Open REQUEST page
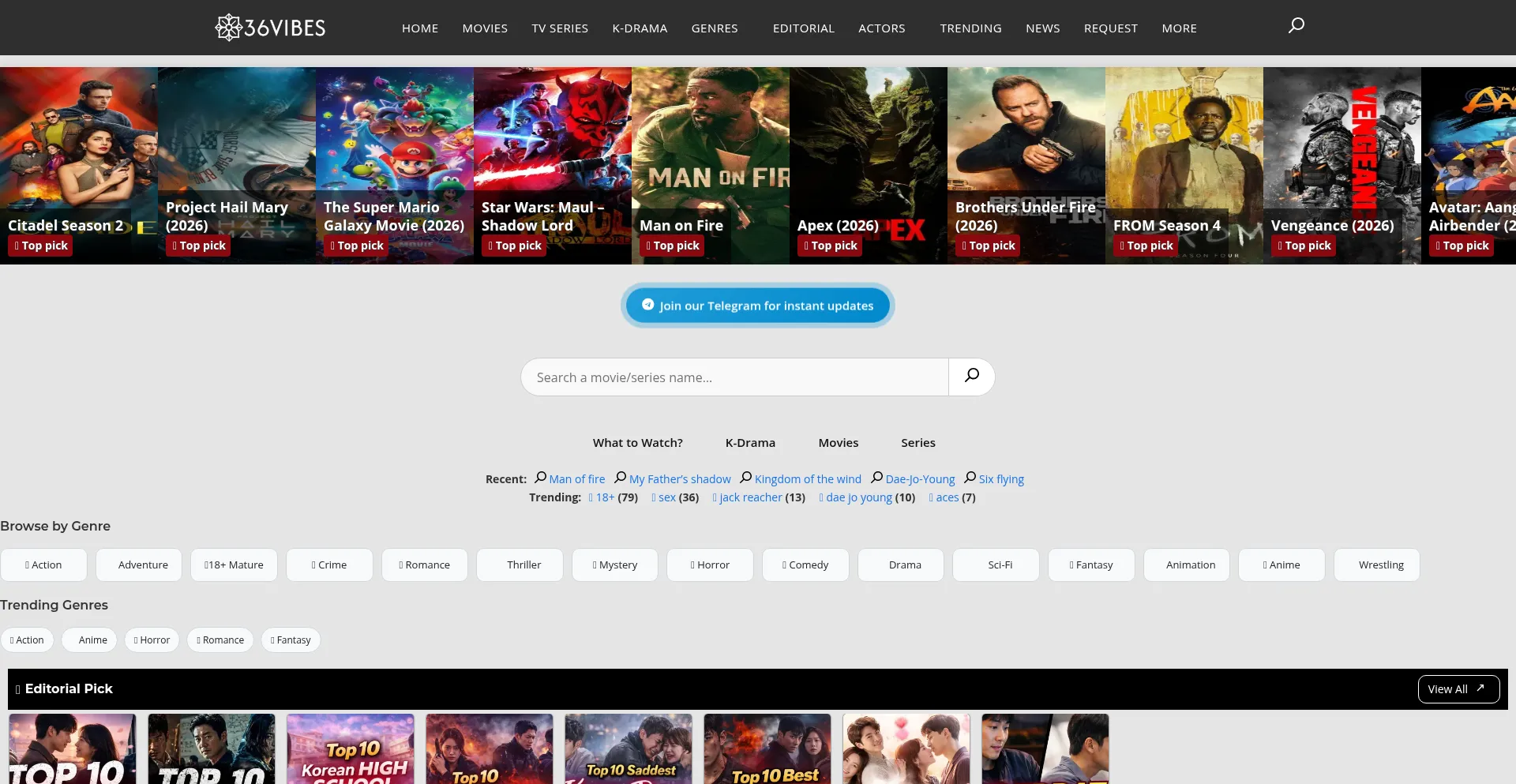 [1111, 28]
